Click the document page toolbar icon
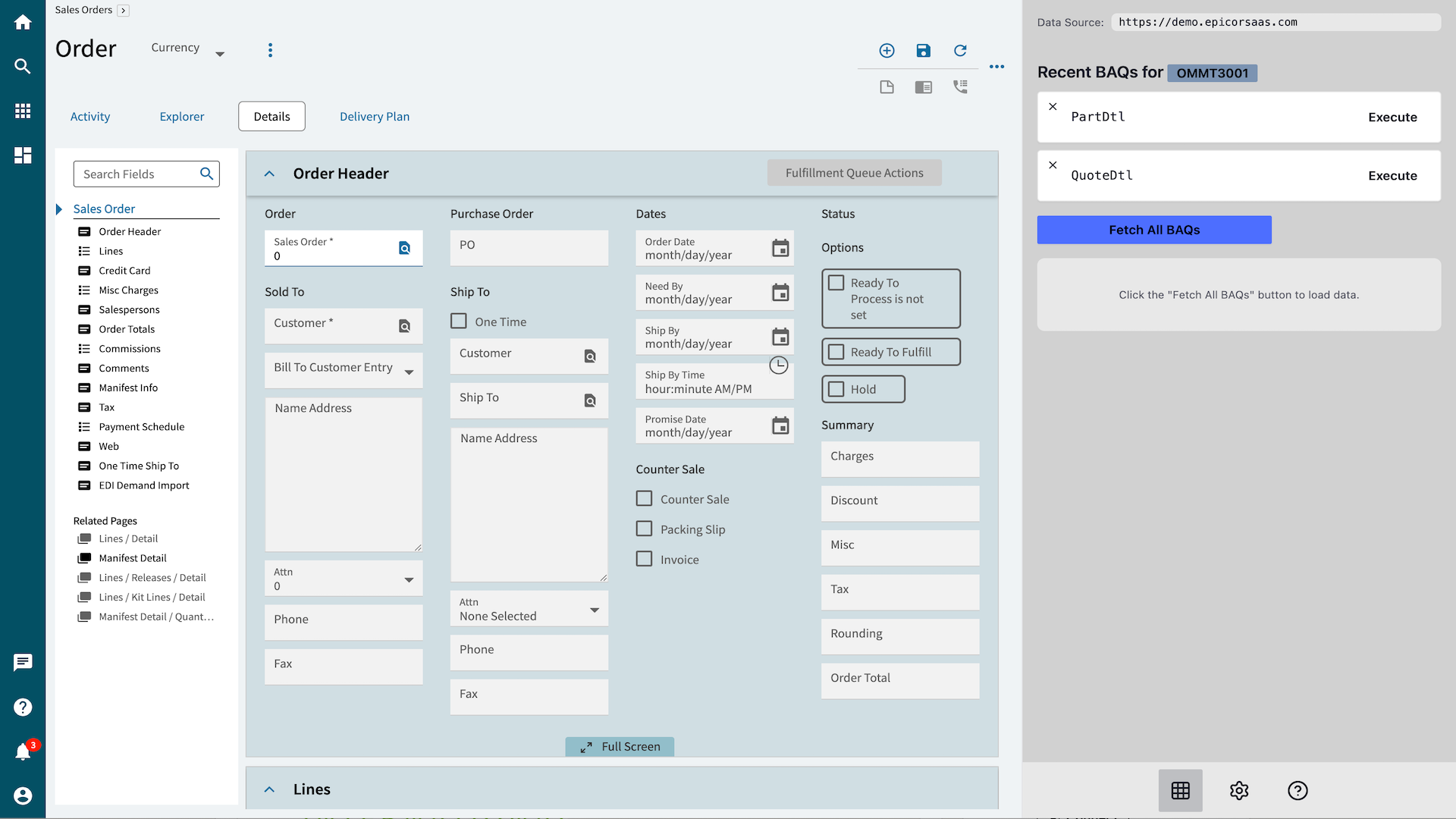The width and height of the screenshot is (1456, 819). coord(886,86)
